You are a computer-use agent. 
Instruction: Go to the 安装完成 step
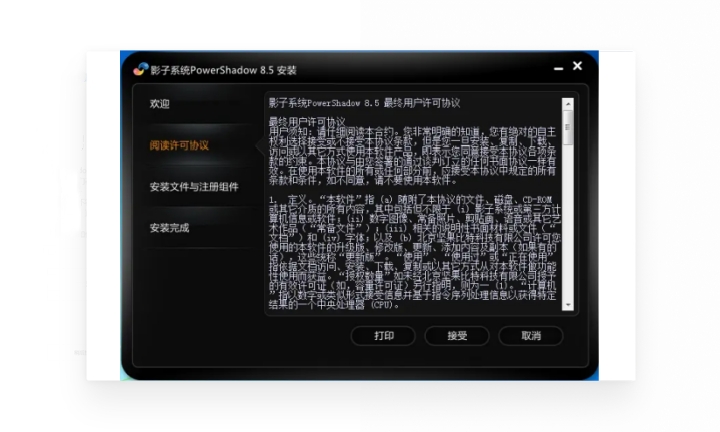click(170, 228)
